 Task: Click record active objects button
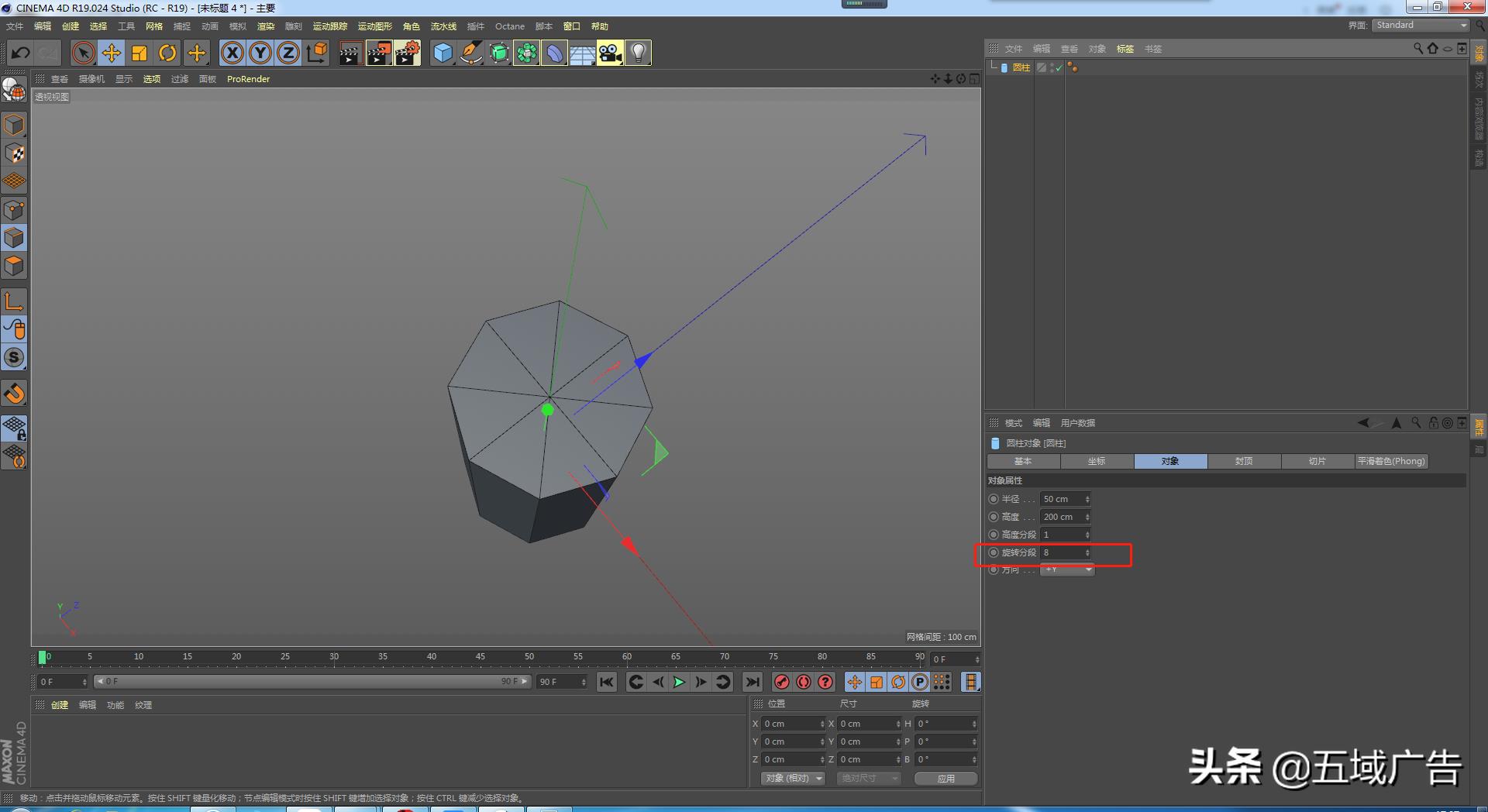click(781, 682)
